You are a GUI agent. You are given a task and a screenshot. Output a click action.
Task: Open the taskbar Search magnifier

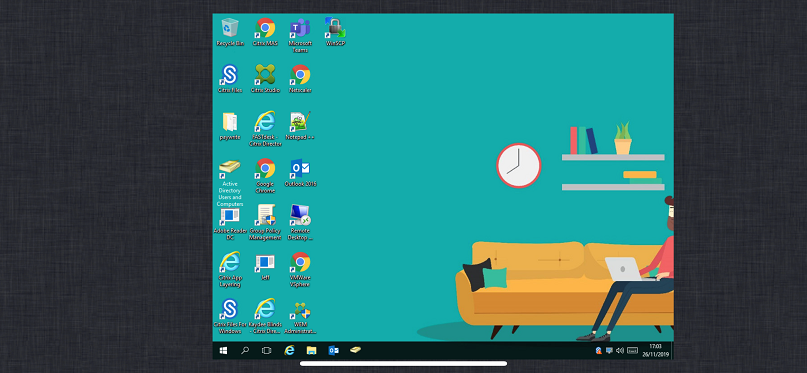click(245, 350)
